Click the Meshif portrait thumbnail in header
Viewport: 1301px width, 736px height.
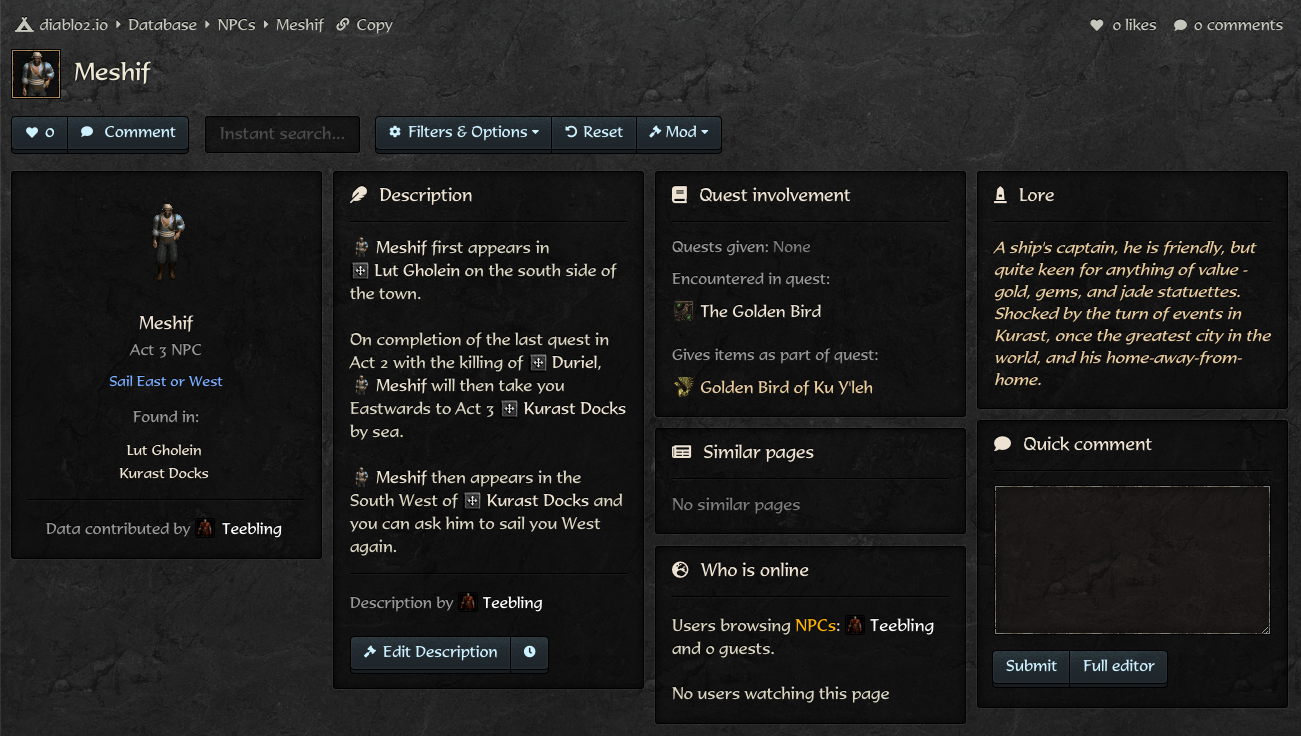[x=36, y=74]
